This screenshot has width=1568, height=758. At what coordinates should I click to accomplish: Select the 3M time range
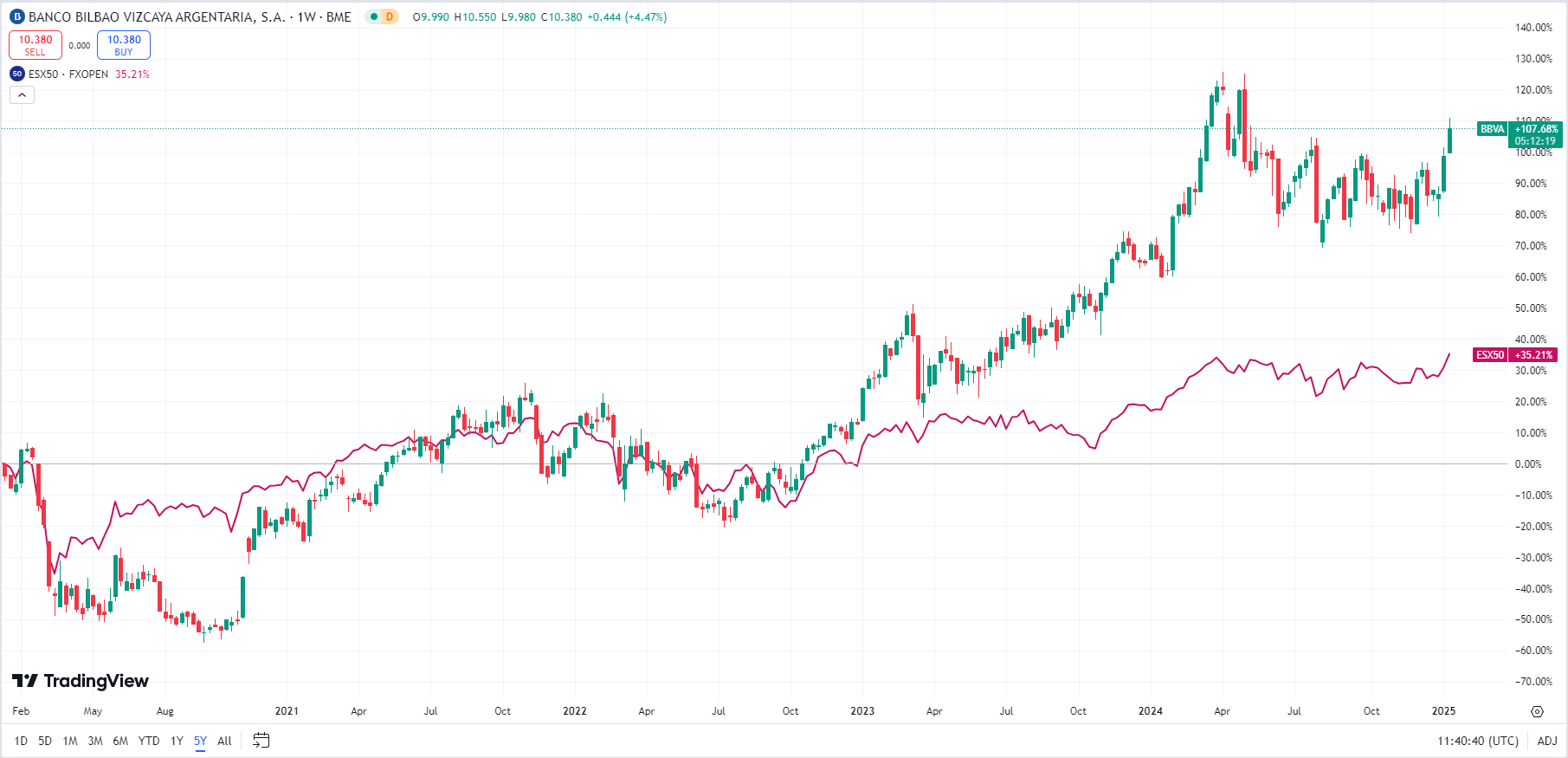(x=95, y=741)
